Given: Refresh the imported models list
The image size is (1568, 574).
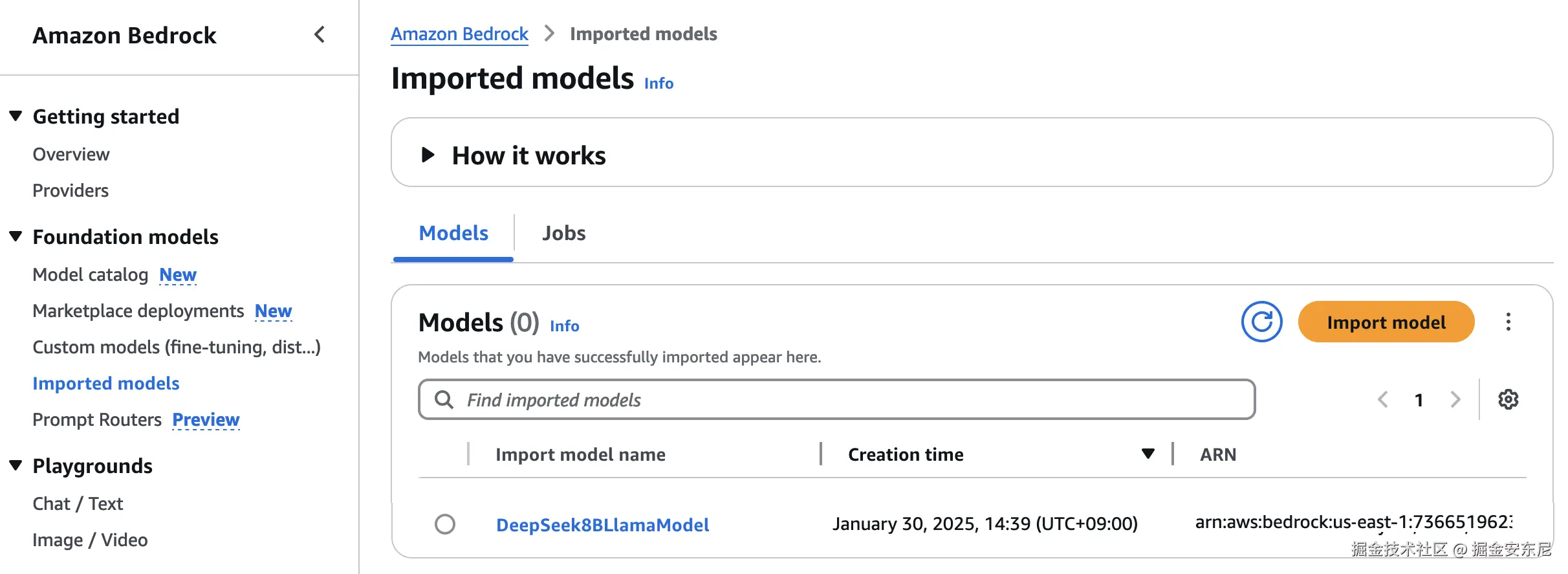Looking at the screenshot, I should coord(1261,322).
